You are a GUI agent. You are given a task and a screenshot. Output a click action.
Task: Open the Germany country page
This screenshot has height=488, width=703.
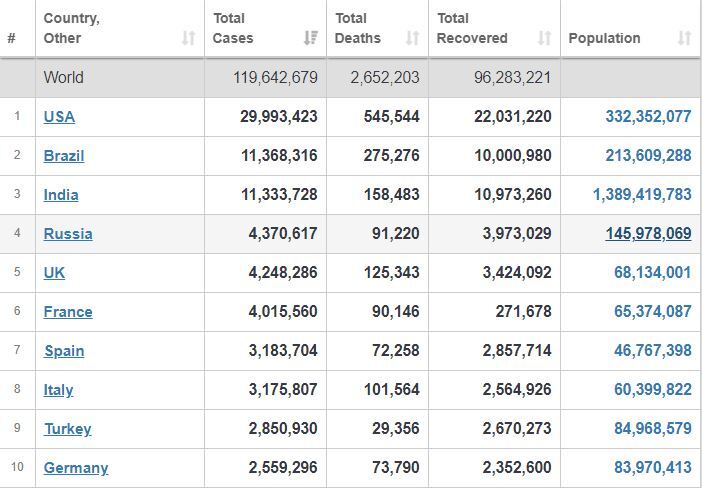click(x=76, y=468)
